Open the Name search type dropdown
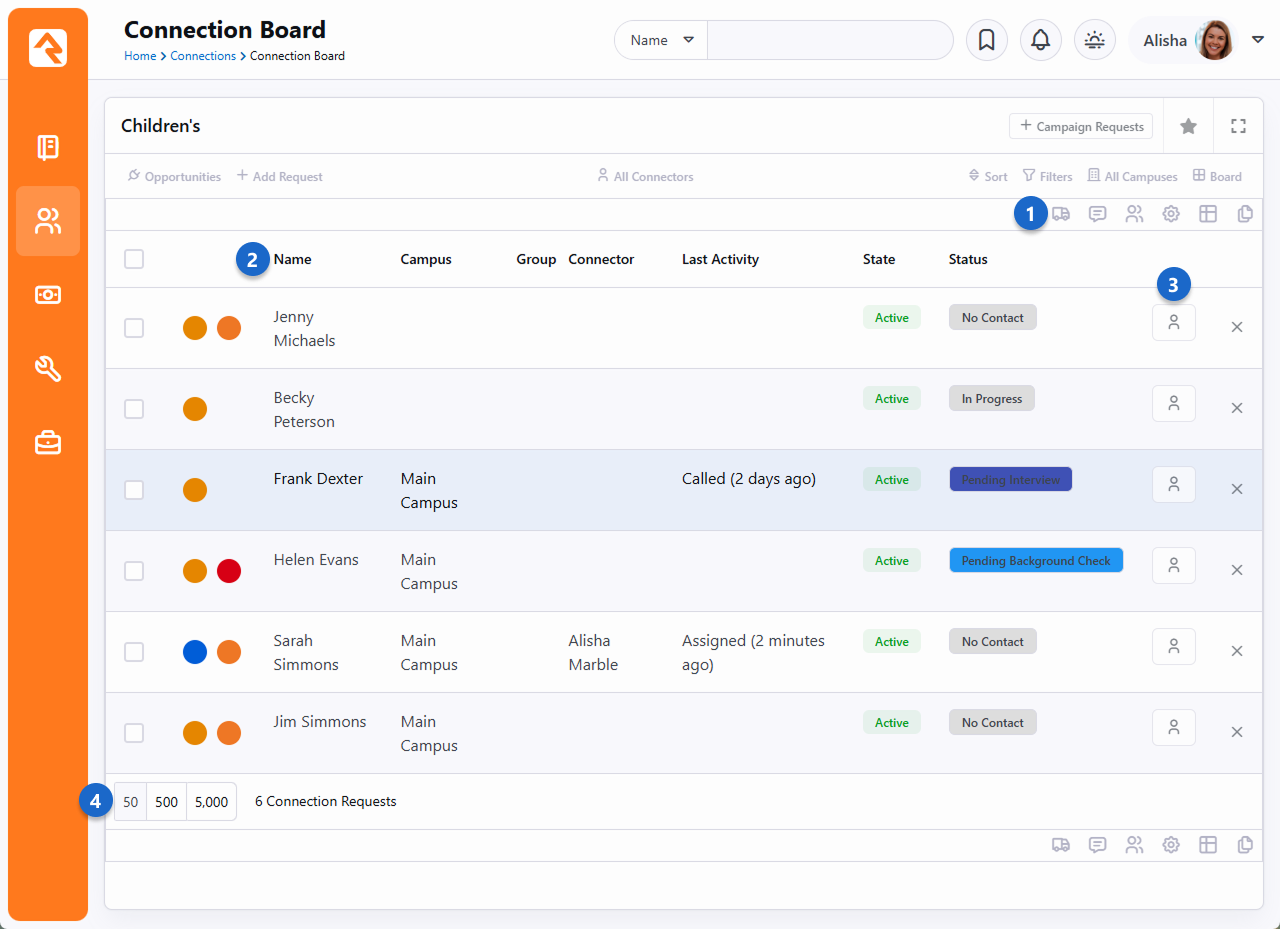 661,40
